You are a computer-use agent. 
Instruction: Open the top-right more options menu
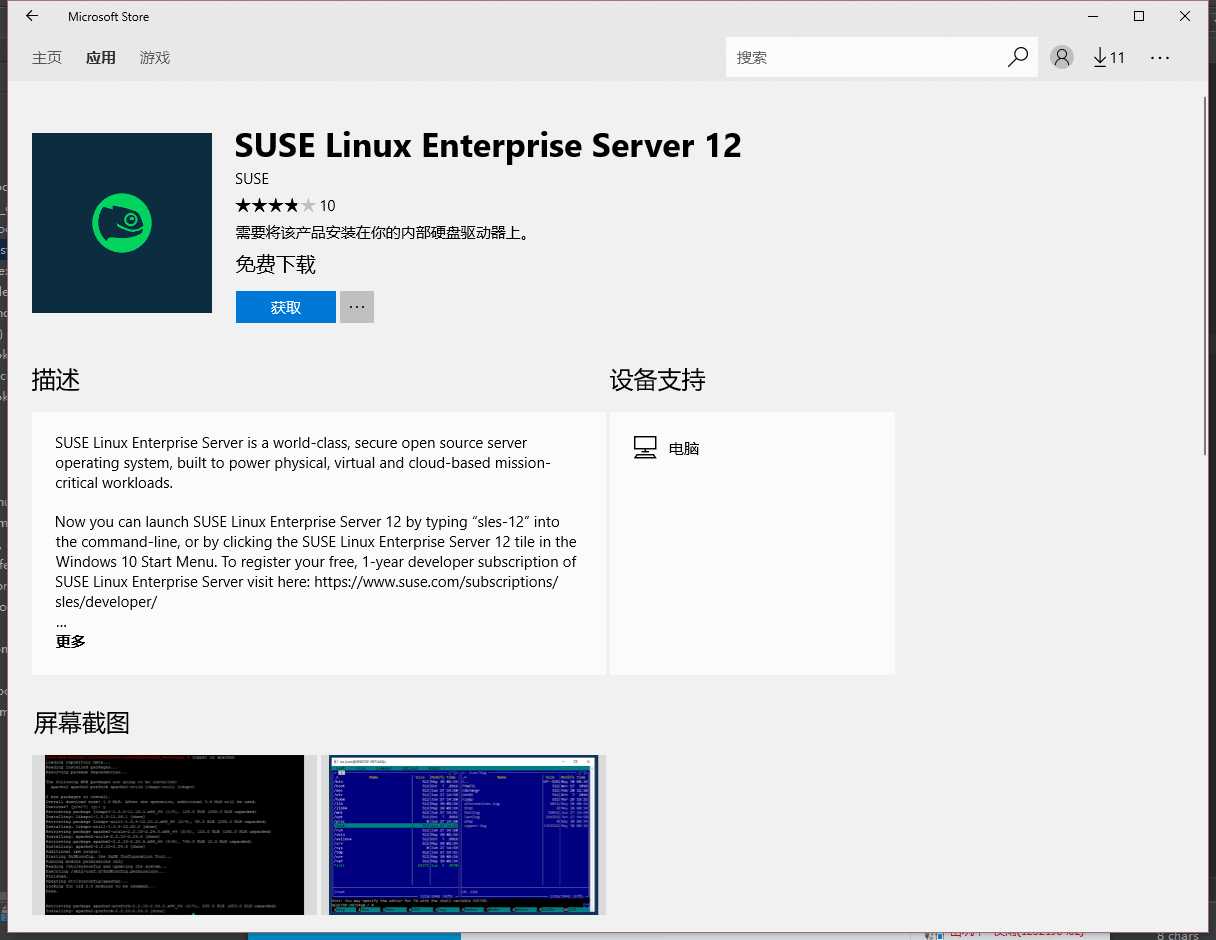(x=1160, y=58)
